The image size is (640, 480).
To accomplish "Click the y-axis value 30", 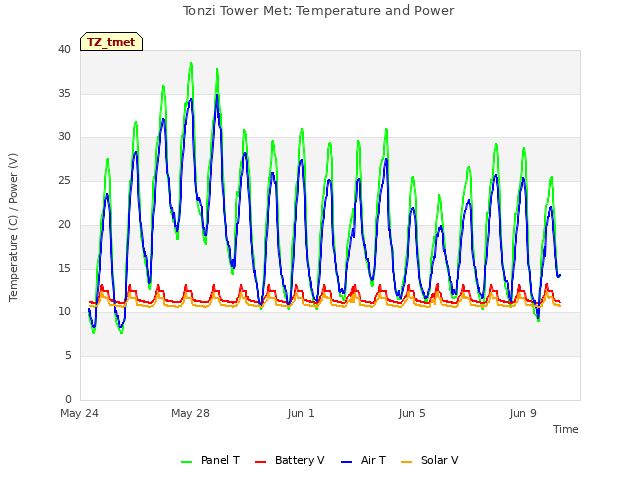I will coord(64,137).
